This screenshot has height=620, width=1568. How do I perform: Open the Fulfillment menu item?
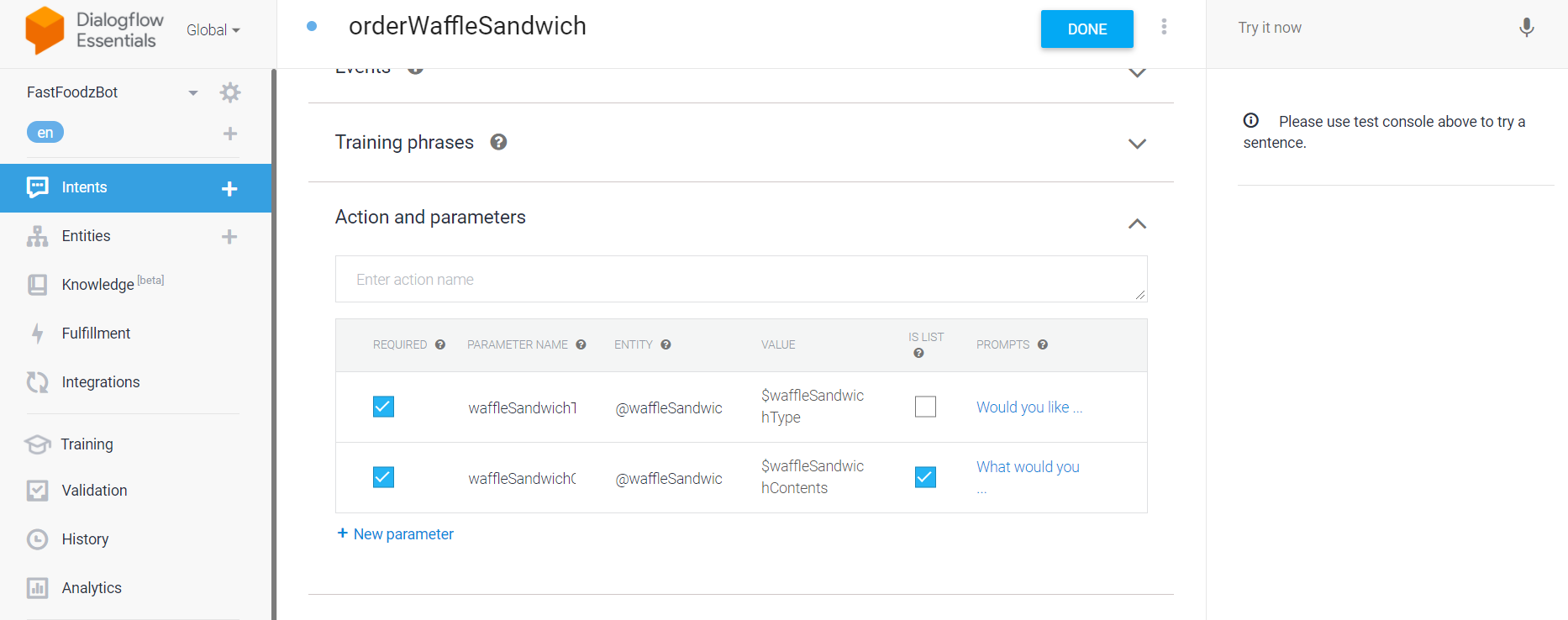[x=96, y=334]
